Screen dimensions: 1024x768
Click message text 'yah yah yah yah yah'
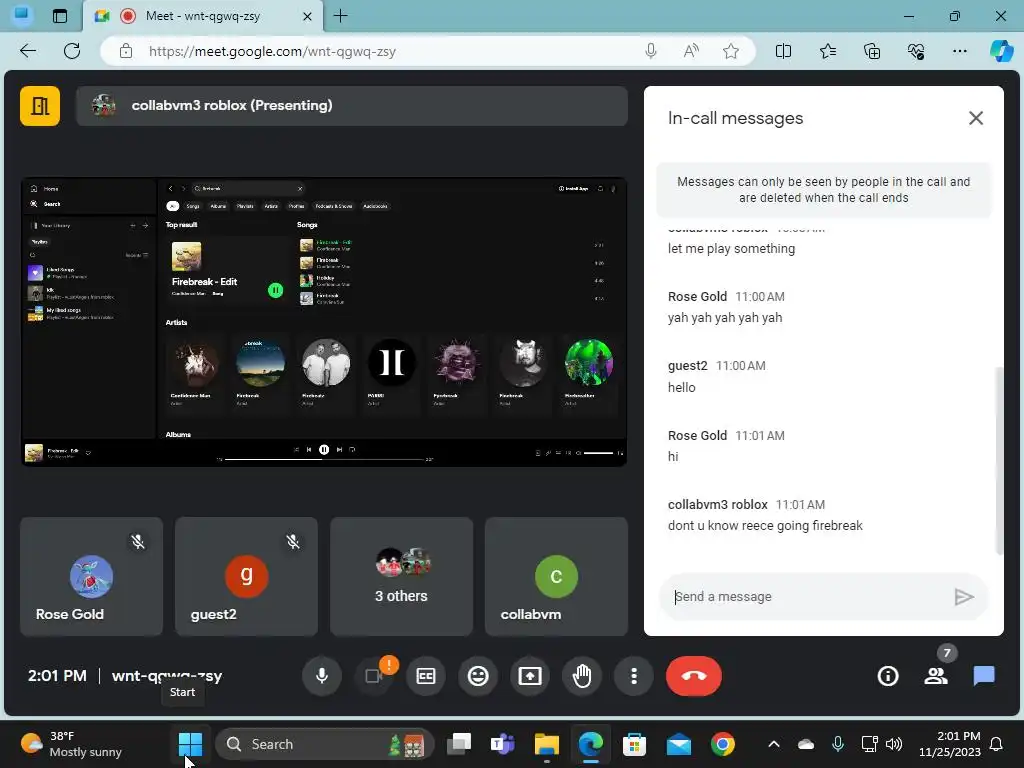[725, 318]
